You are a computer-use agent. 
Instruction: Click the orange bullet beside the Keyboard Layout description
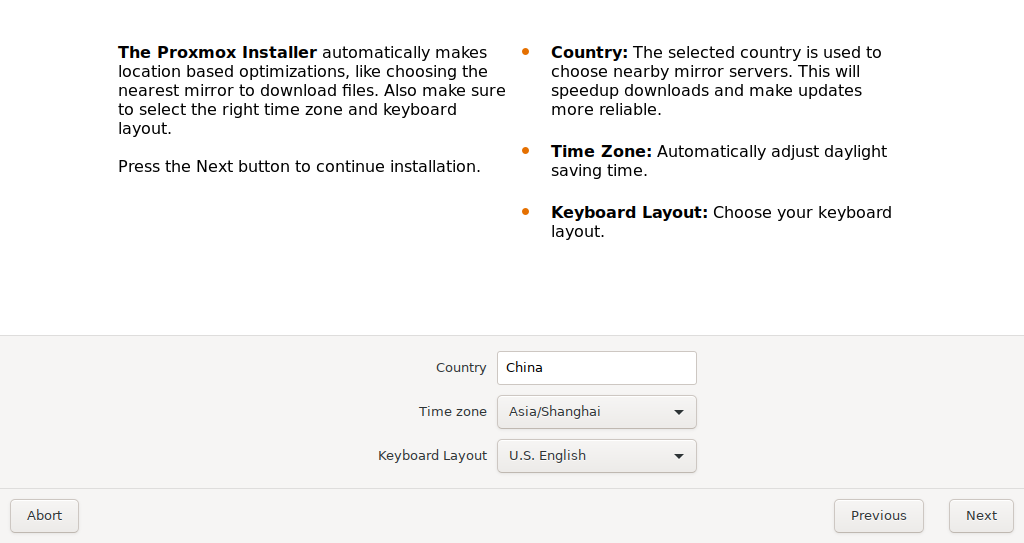(x=525, y=212)
